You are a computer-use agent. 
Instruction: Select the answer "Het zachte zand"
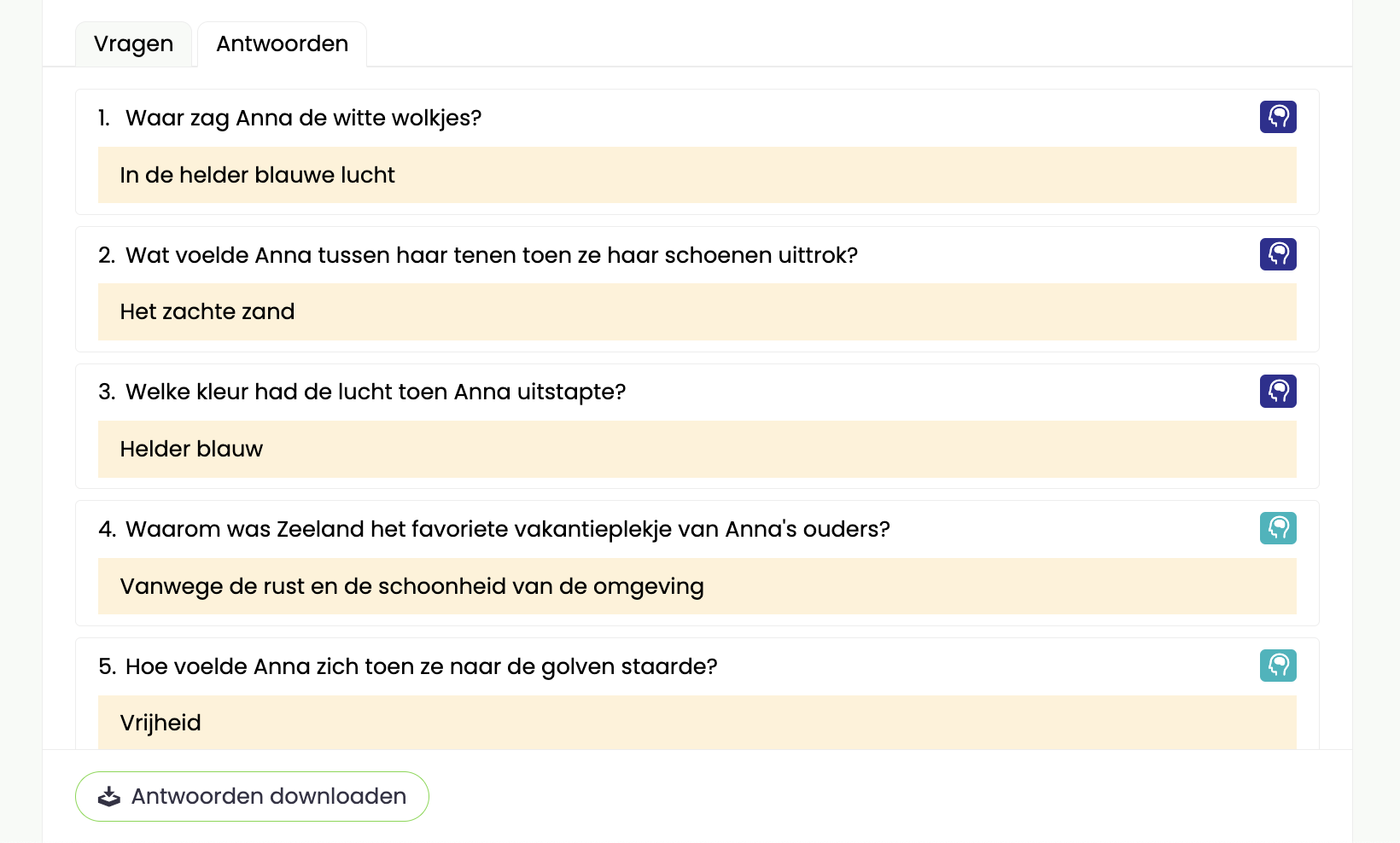(x=207, y=311)
